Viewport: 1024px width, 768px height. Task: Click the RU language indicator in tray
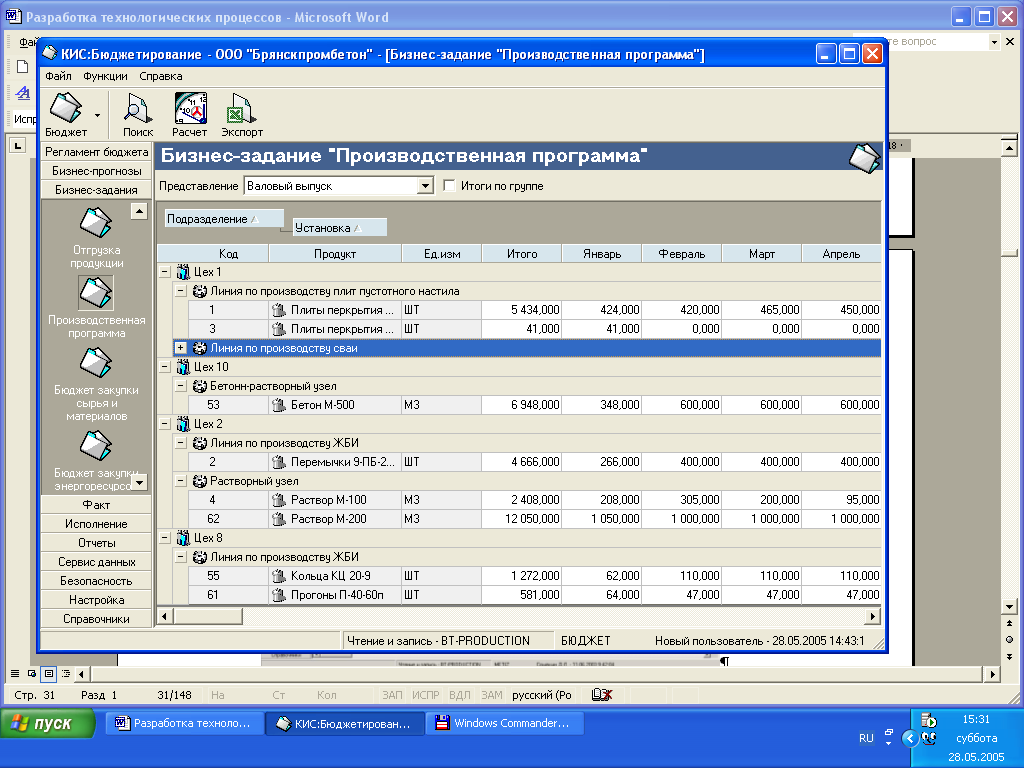pyautogui.click(x=866, y=738)
